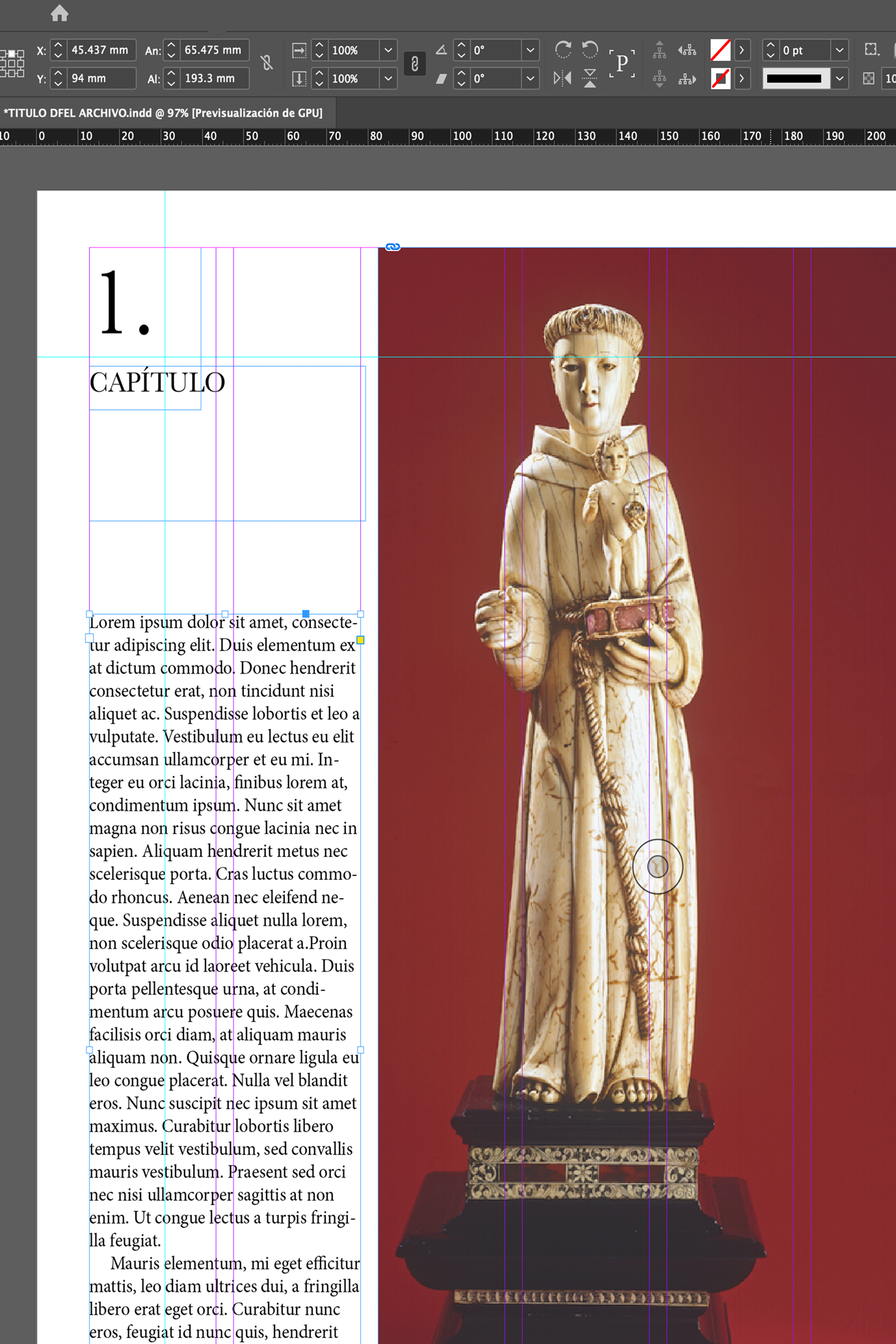Image resolution: width=896 pixels, height=1344 pixels.
Task: Adjust the stroke weight stepper
Action: click(771, 50)
